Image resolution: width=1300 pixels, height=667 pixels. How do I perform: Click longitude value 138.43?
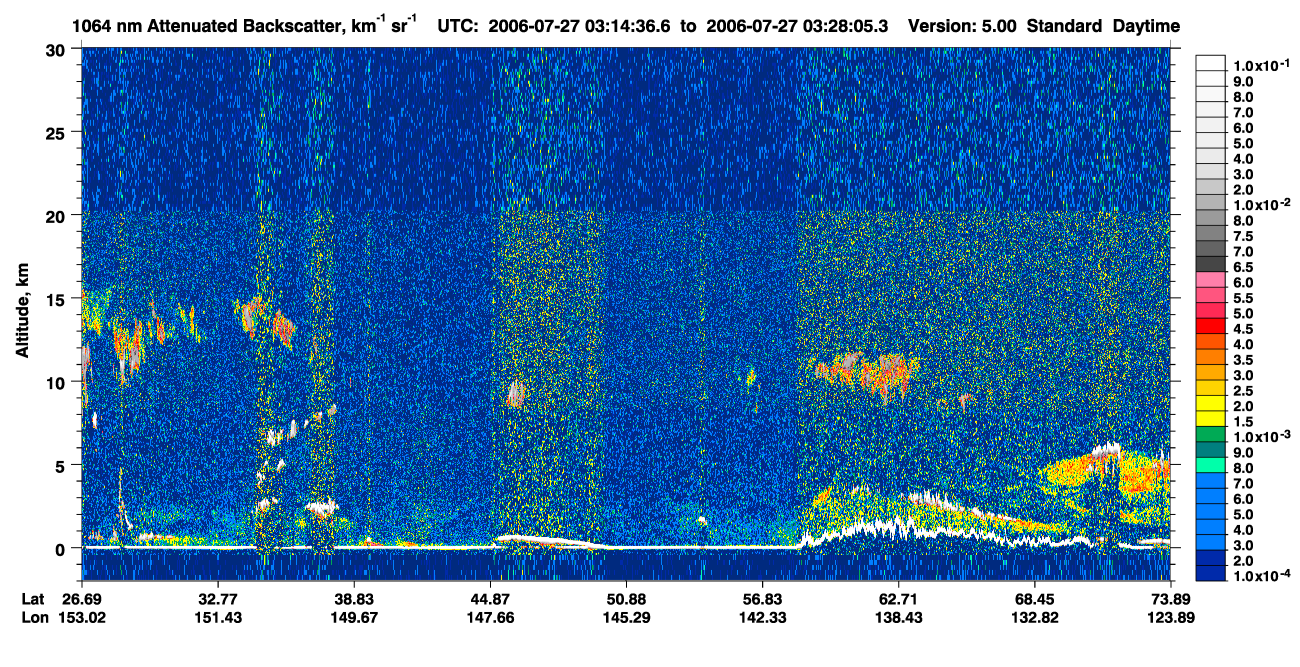(x=899, y=618)
